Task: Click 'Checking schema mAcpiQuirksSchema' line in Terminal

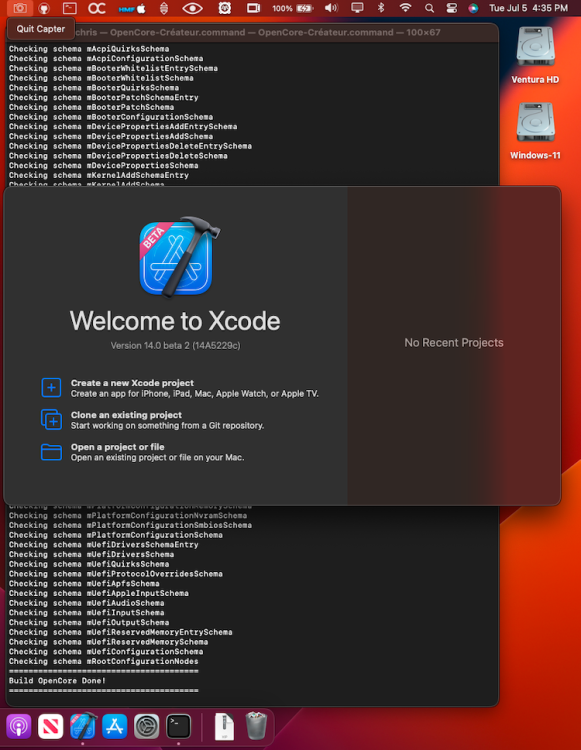Action: (x=89, y=49)
